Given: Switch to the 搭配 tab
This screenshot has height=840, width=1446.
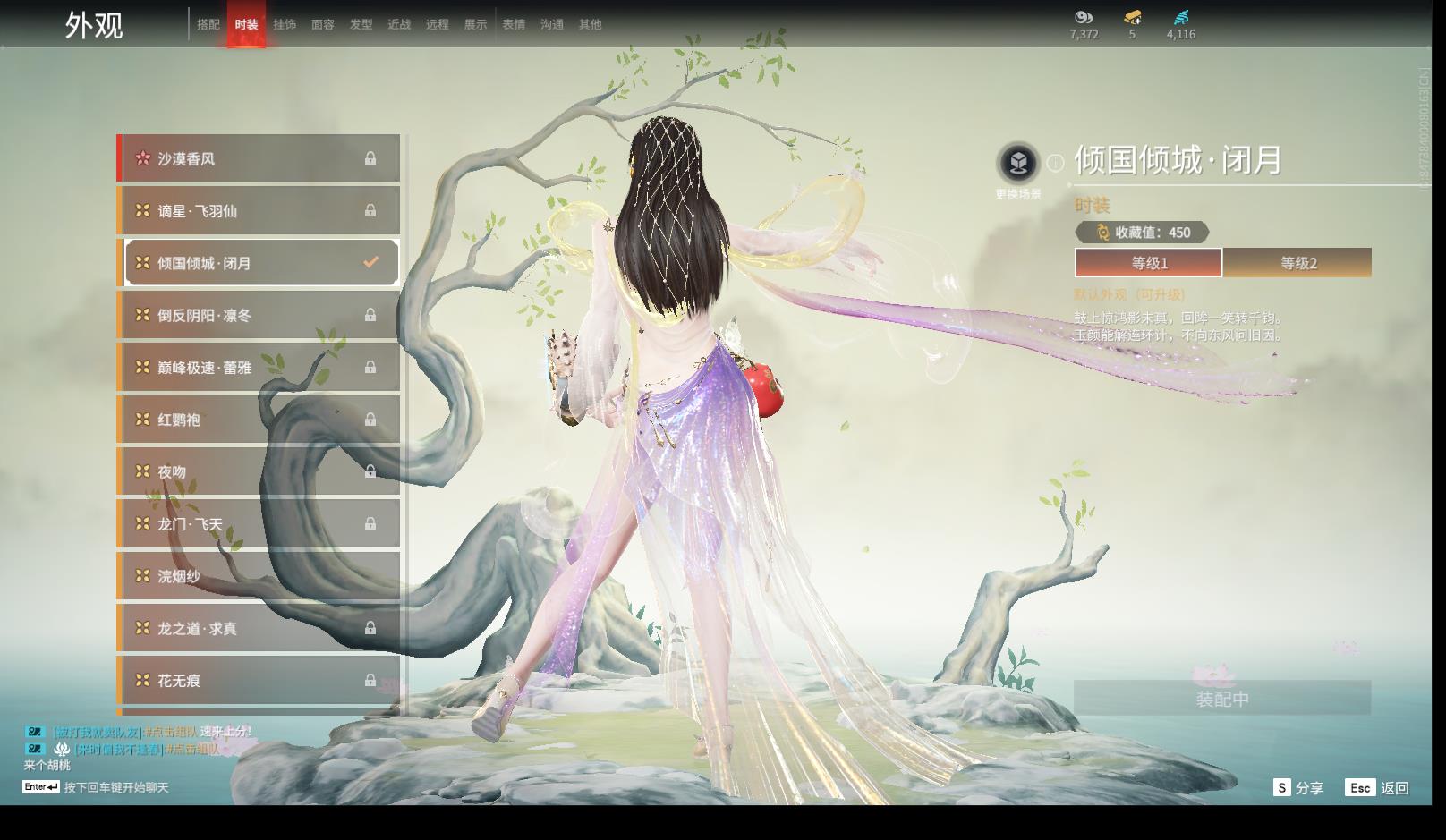Looking at the screenshot, I should 208,24.
